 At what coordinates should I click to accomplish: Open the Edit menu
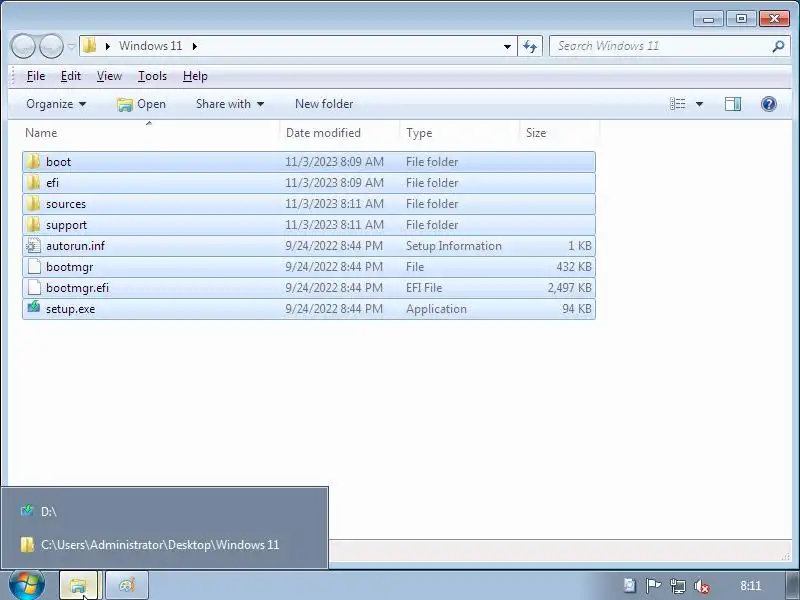[71, 76]
